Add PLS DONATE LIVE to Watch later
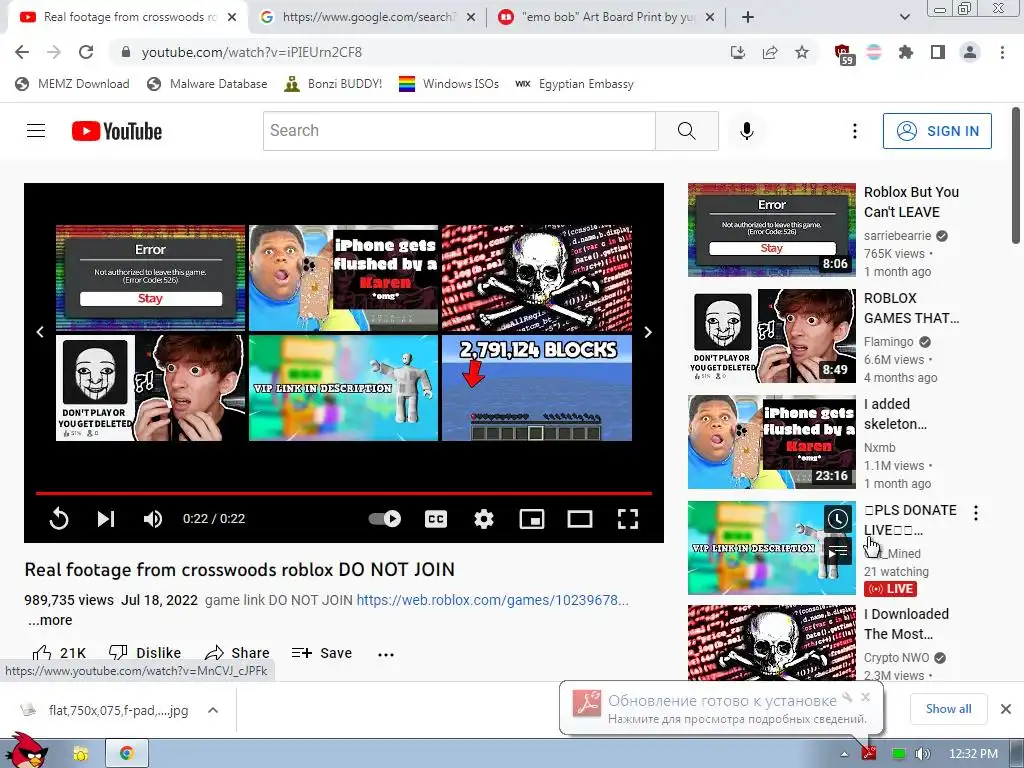 coord(837,519)
